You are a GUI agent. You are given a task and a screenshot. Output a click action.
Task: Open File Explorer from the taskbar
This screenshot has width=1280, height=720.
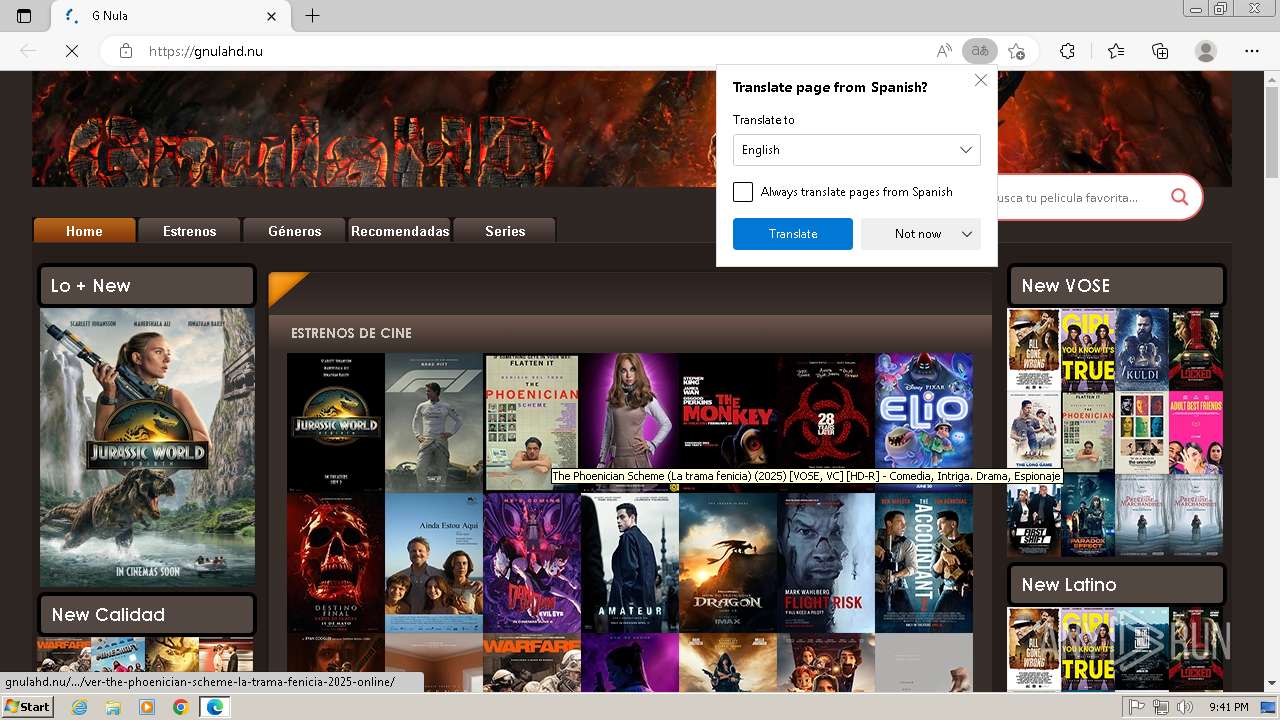click(x=113, y=707)
